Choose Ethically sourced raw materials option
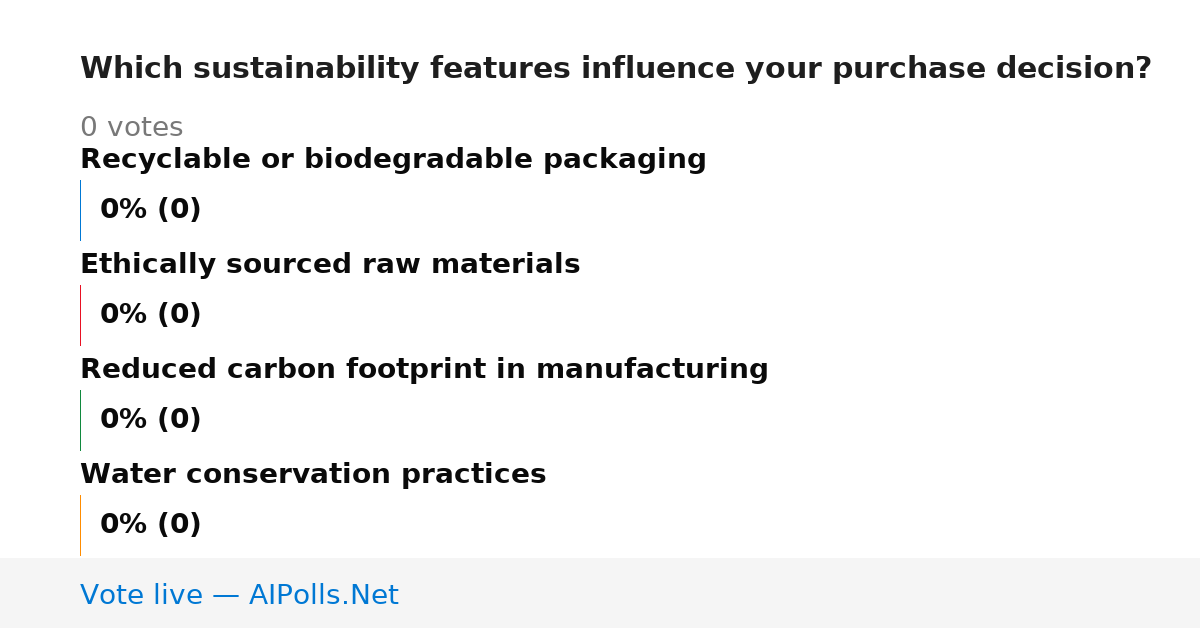Image resolution: width=1200 pixels, height=628 pixels. coord(330,265)
